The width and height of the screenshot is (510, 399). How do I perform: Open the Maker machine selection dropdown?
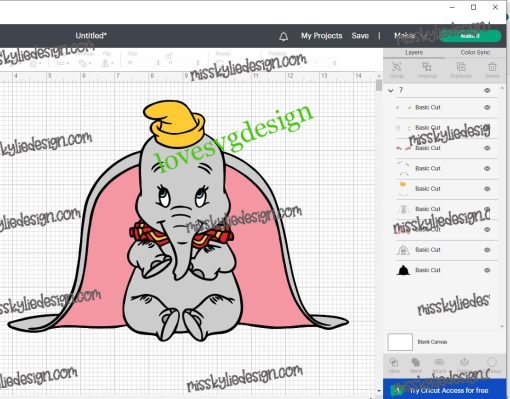point(410,36)
